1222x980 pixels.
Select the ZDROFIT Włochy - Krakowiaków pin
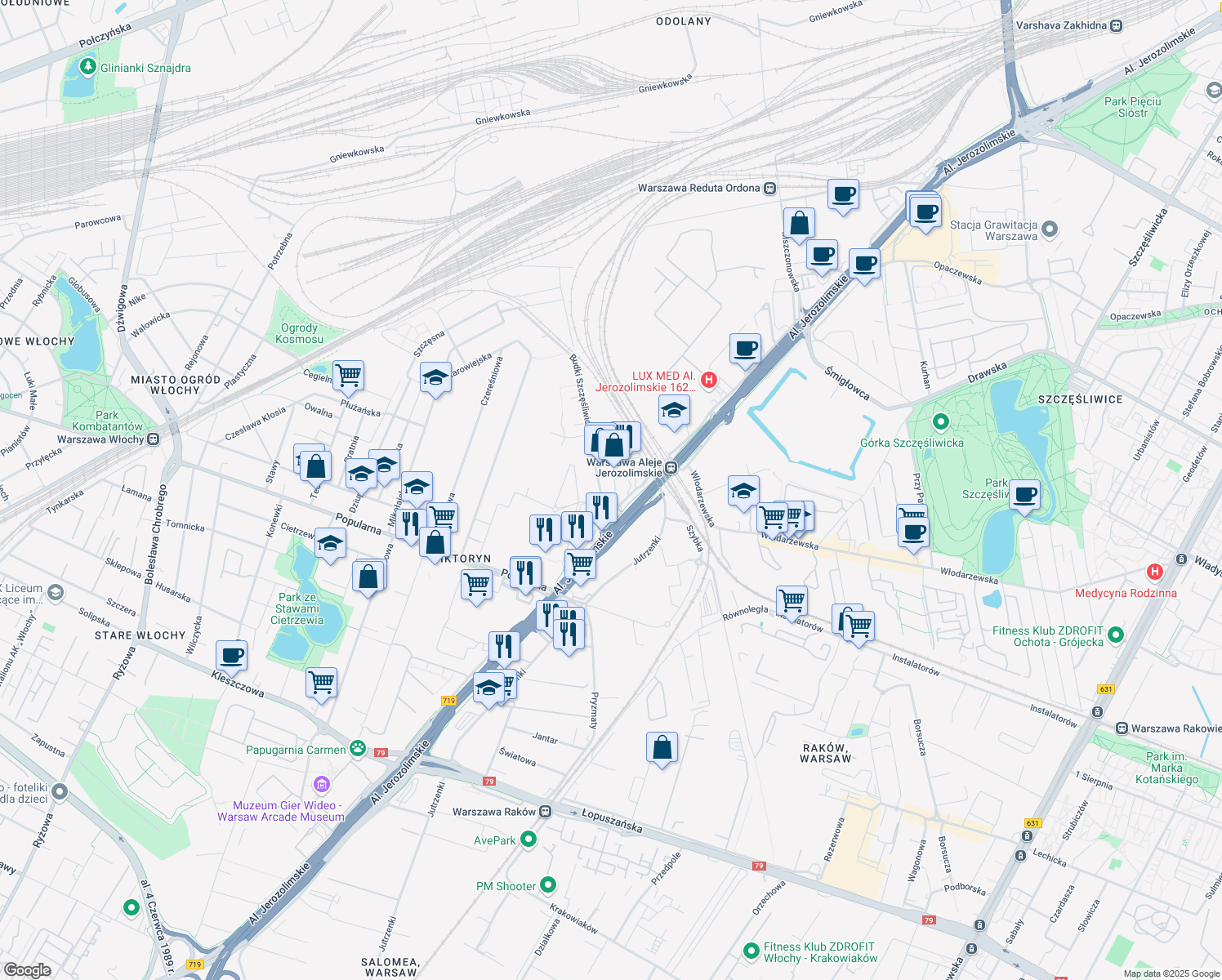click(x=751, y=951)
